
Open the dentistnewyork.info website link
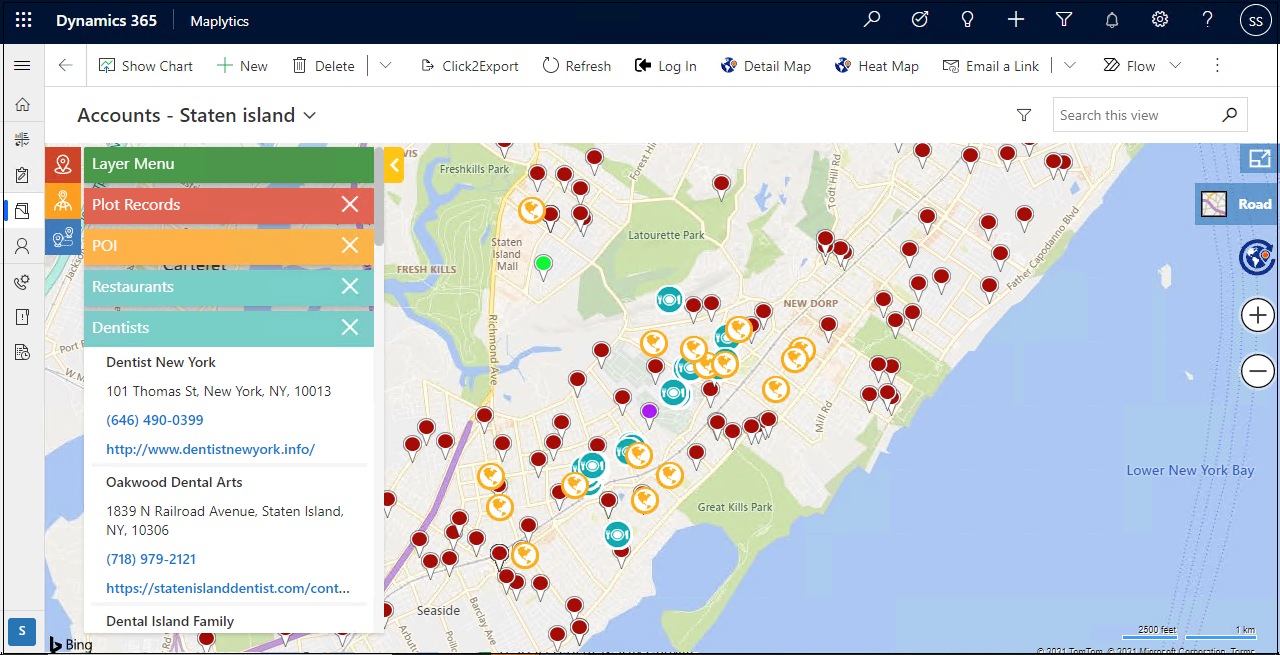tap(211, 449)
